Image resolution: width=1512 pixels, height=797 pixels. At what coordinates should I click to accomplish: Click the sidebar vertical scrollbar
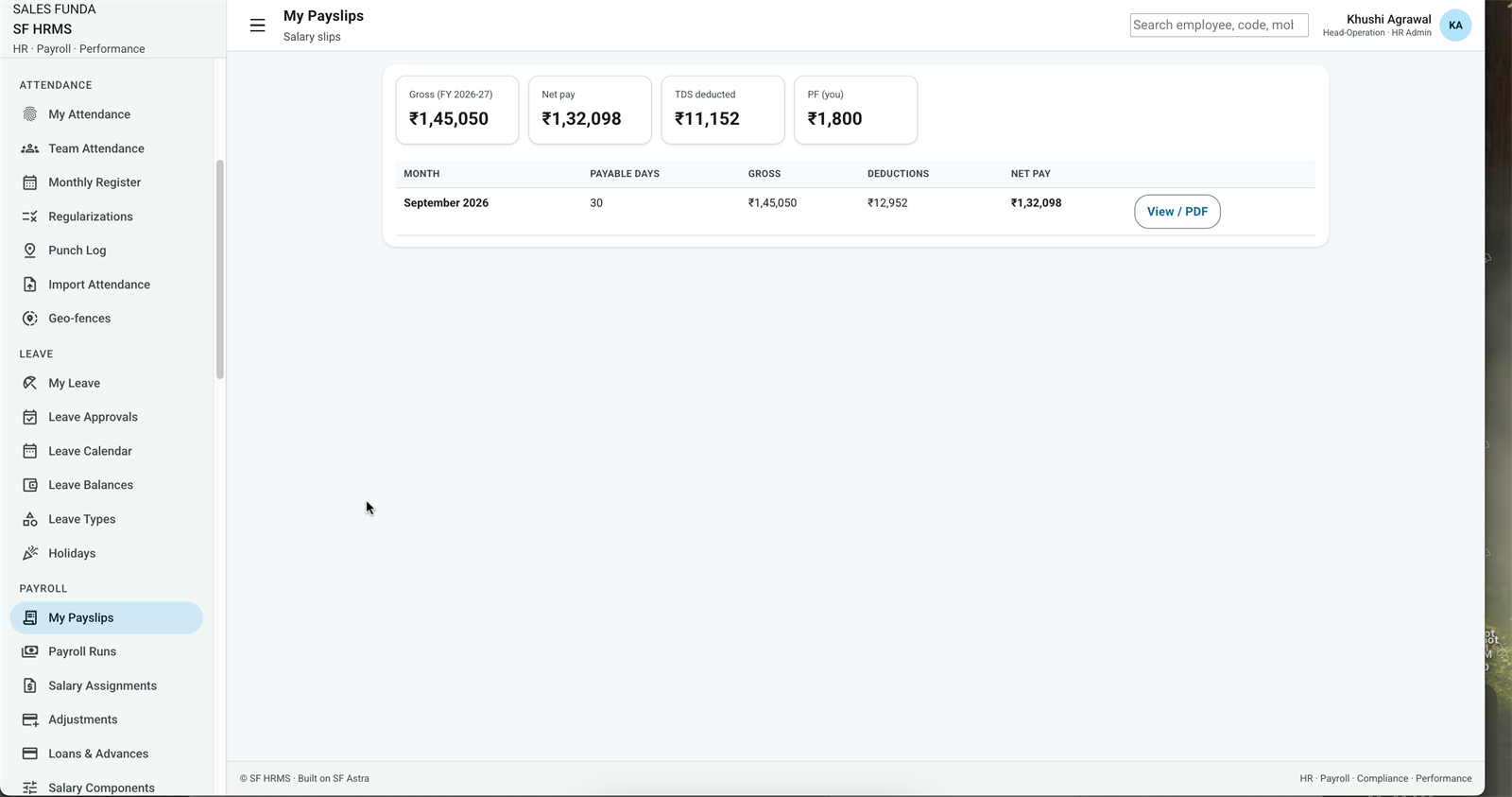220,269
